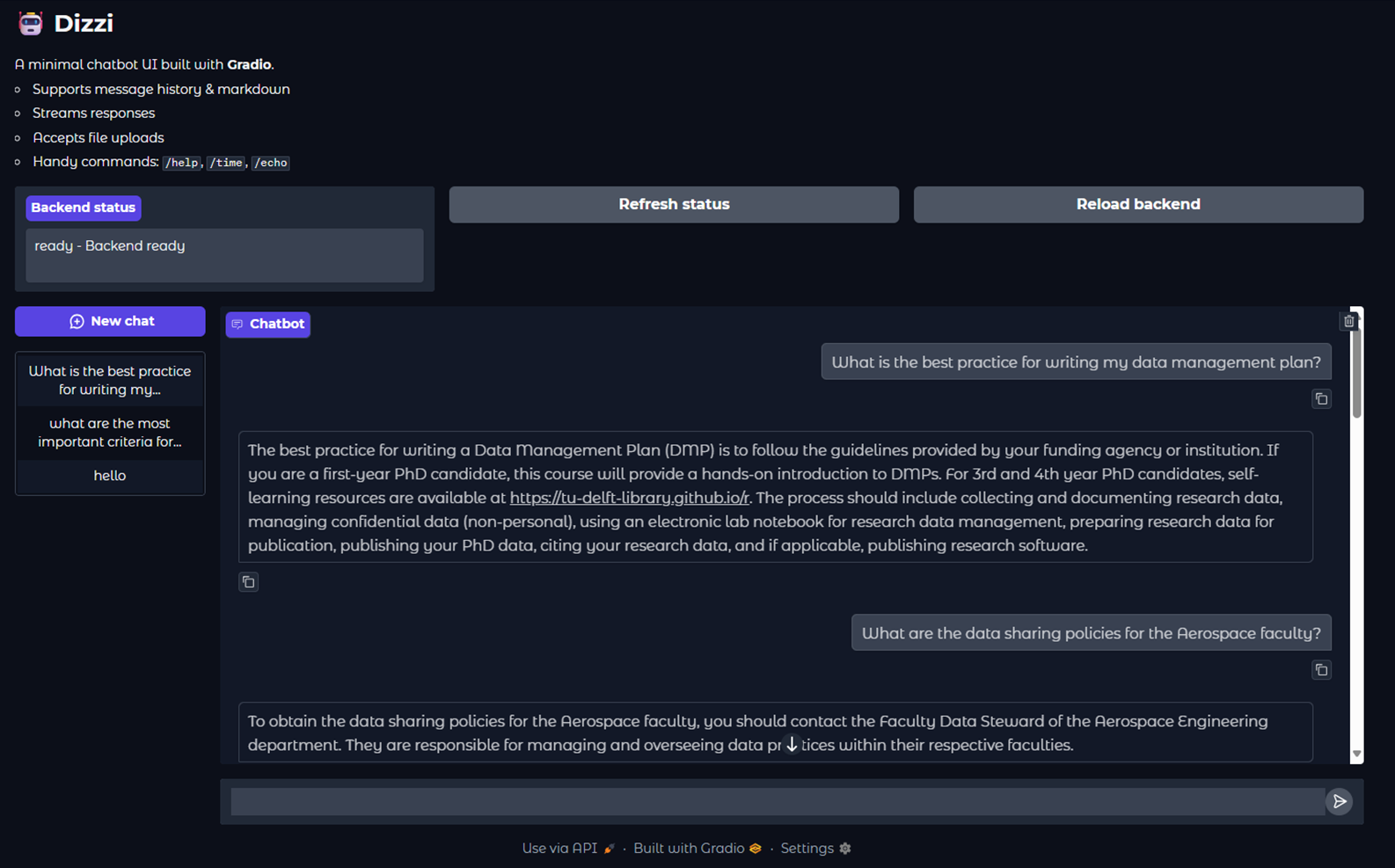Open the 'What is the best practice' conversation
1395x868 pixels.
110,380
